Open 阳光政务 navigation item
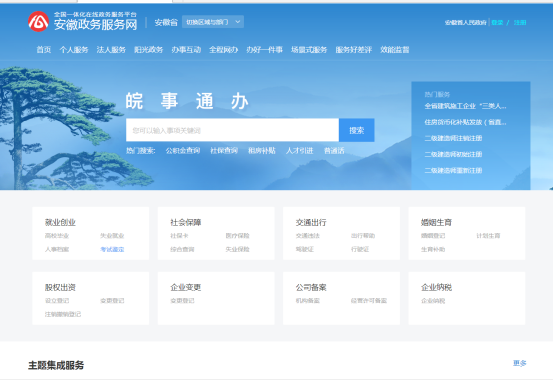553x381 pixels. coord(148,50)
